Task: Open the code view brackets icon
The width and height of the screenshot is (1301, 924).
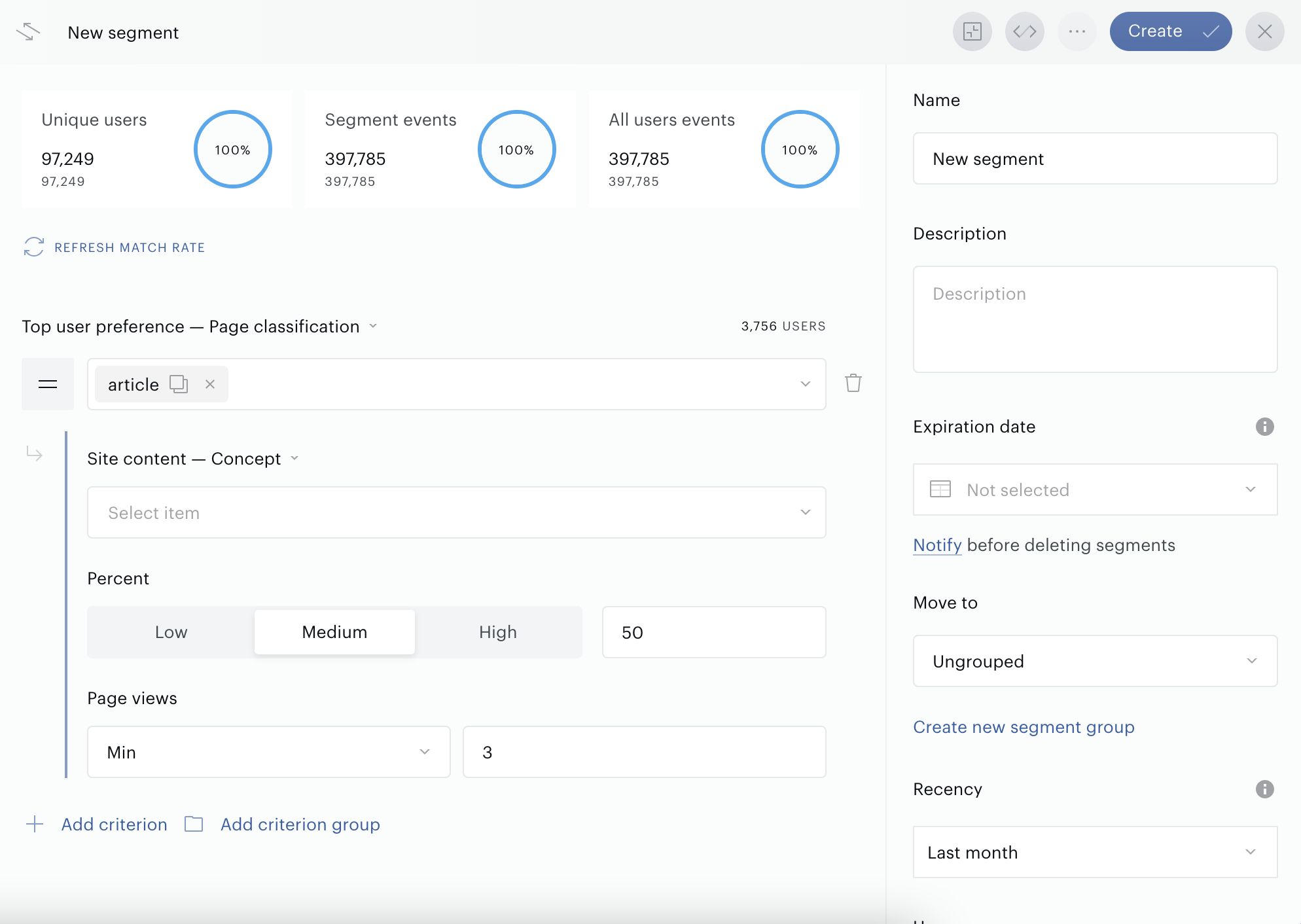Action: [x=1025, y=31]
